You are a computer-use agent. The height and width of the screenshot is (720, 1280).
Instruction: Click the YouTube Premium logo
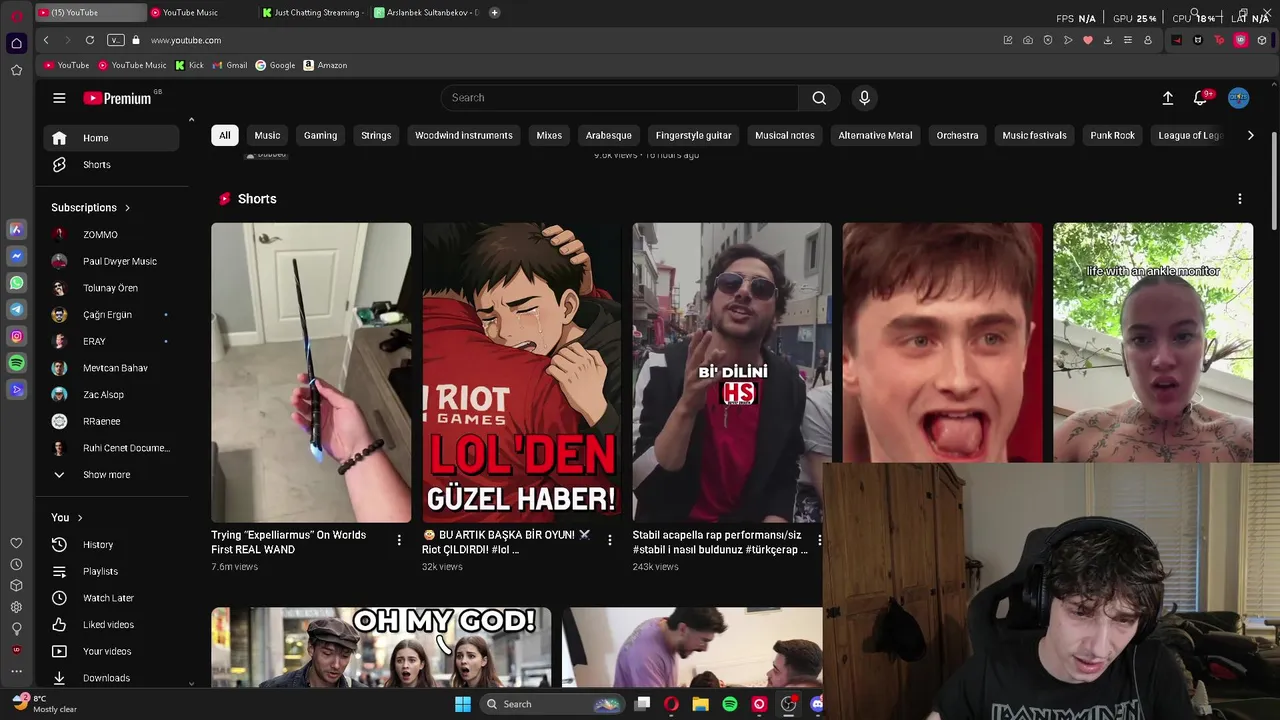[x=117, y=98]
